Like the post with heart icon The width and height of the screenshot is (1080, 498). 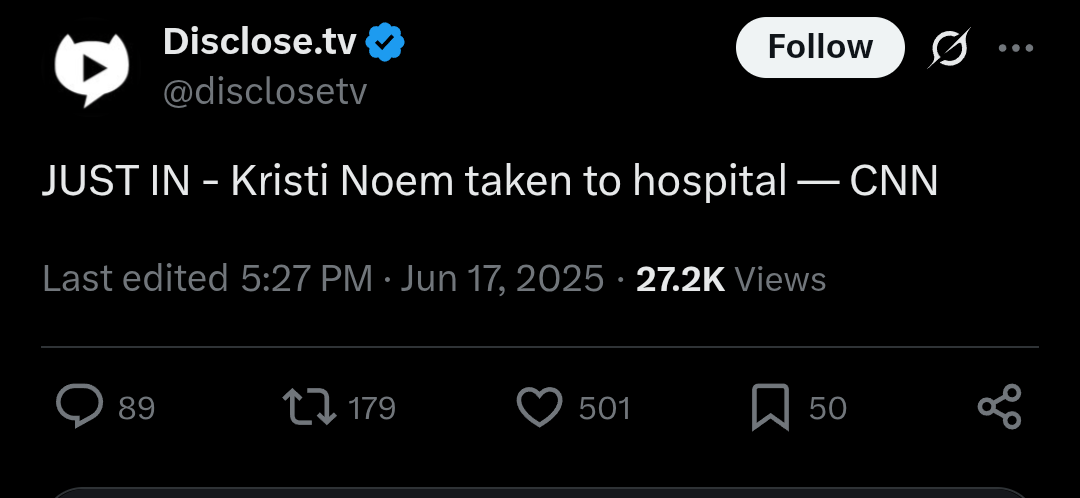539,407
